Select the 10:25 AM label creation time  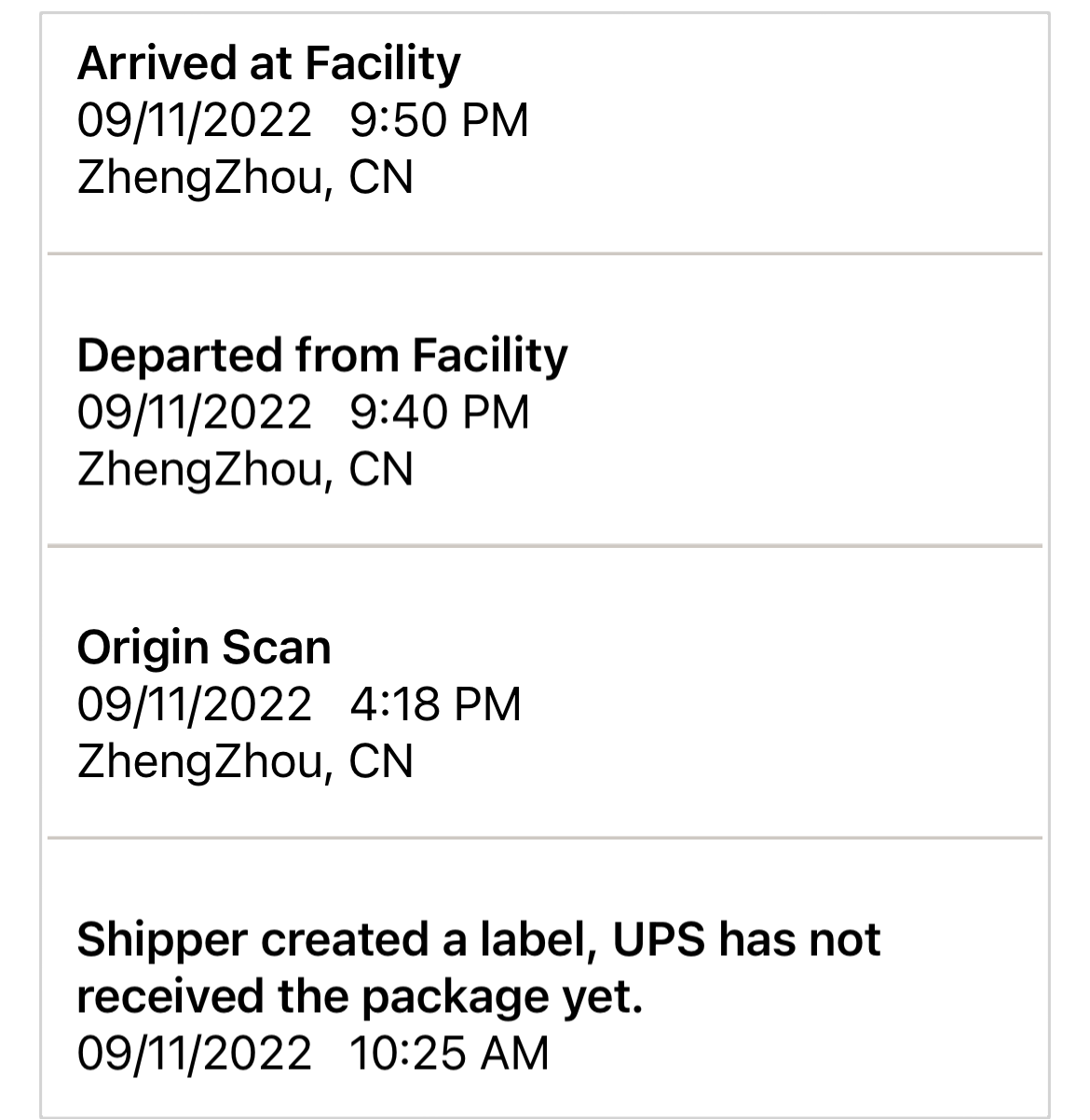449,1053
